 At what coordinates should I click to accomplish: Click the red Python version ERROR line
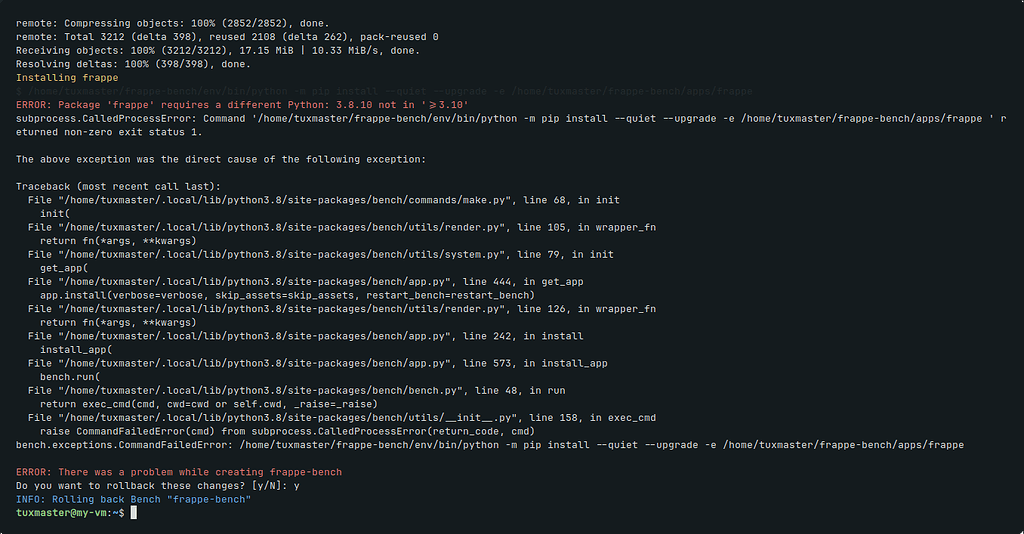(x=242, y=105)
